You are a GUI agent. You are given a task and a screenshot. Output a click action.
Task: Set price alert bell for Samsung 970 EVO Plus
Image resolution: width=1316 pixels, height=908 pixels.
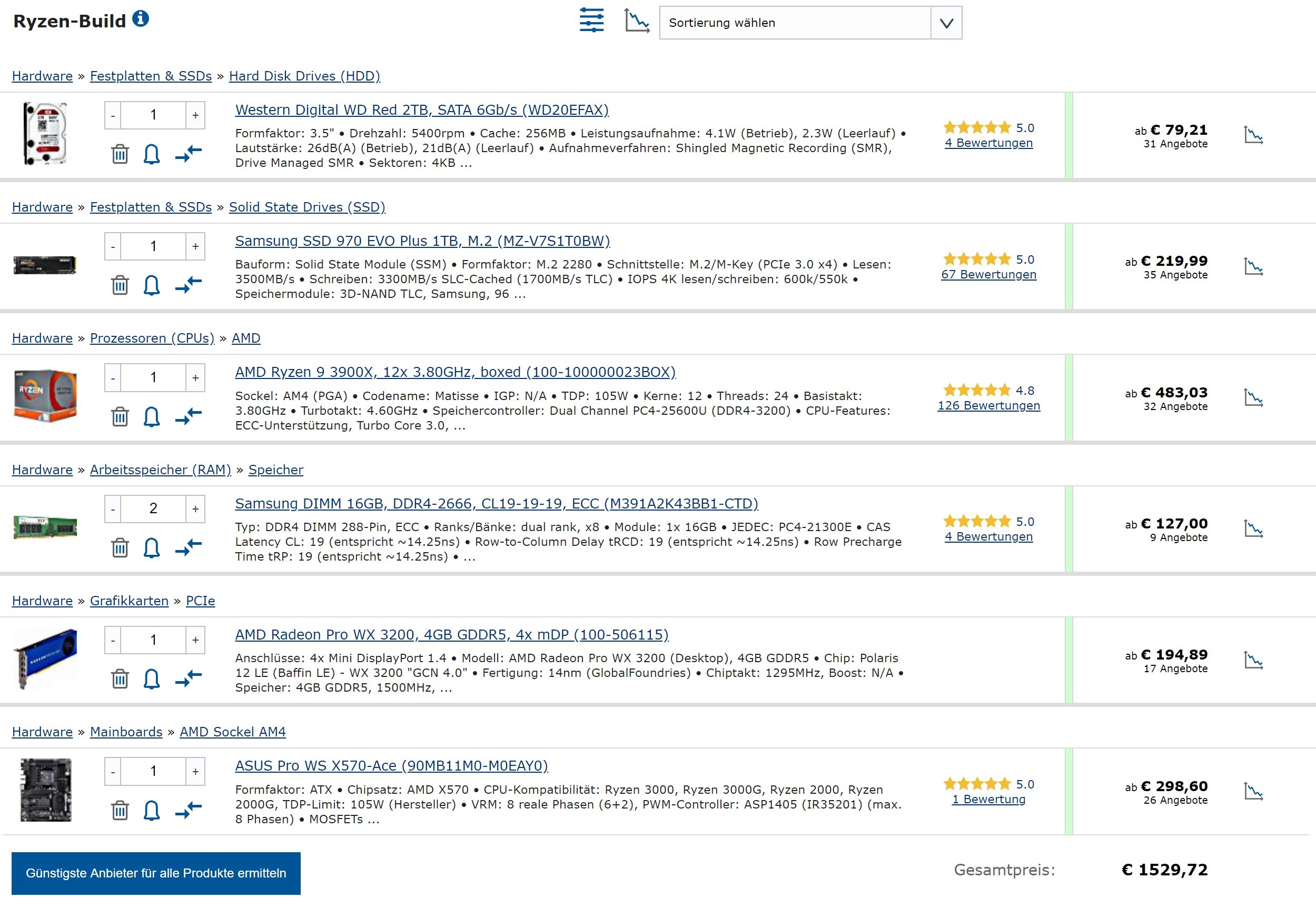point(152,286)
